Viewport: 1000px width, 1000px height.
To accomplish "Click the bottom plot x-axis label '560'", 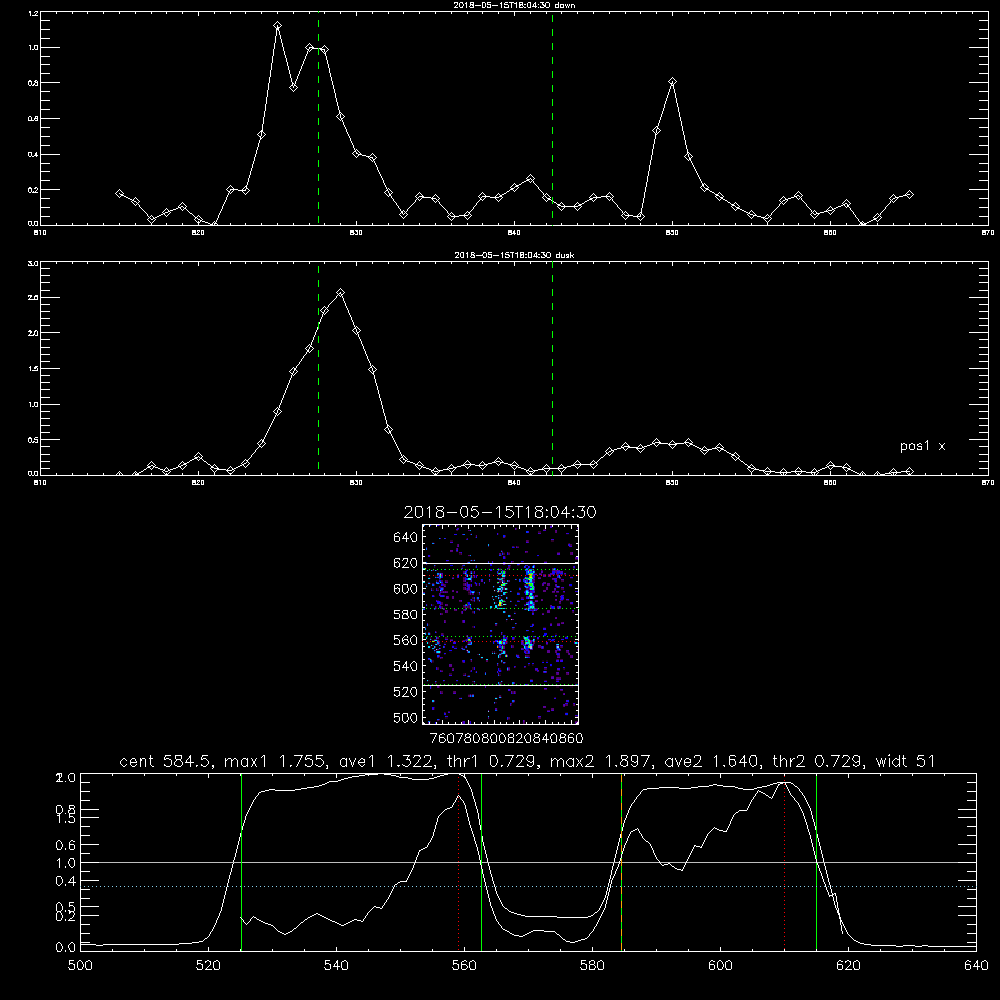I will tap(464, 966).
